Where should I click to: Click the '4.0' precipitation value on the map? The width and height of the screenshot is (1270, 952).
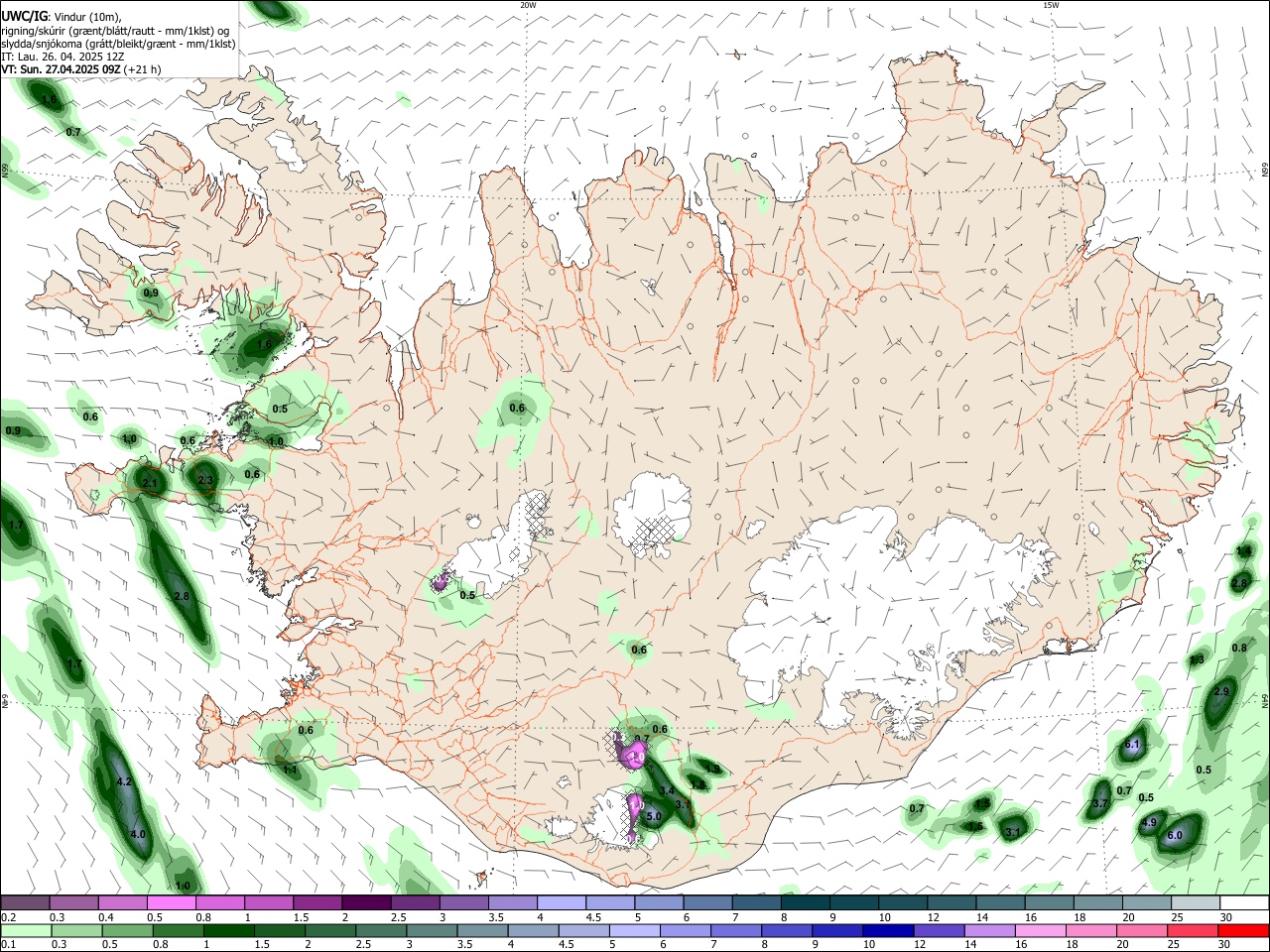coord(138,835)
